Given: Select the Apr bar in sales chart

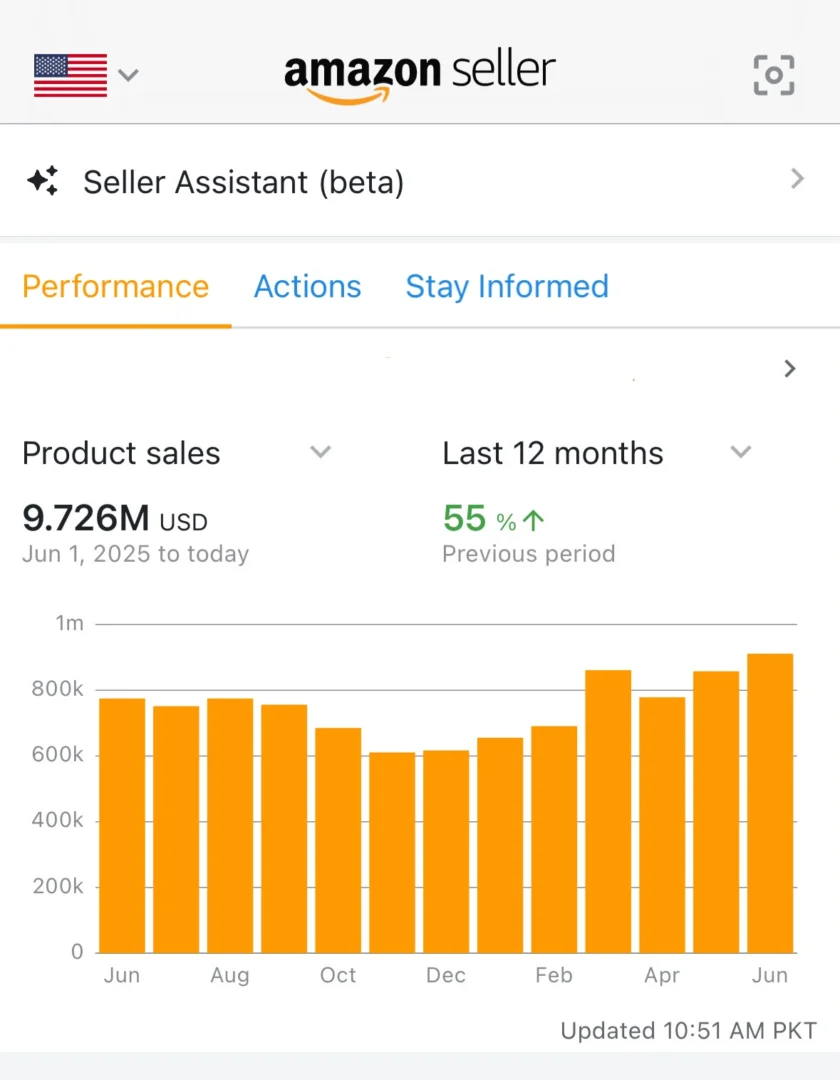Looking at the screenshot, I should click(x=662, y=824).
